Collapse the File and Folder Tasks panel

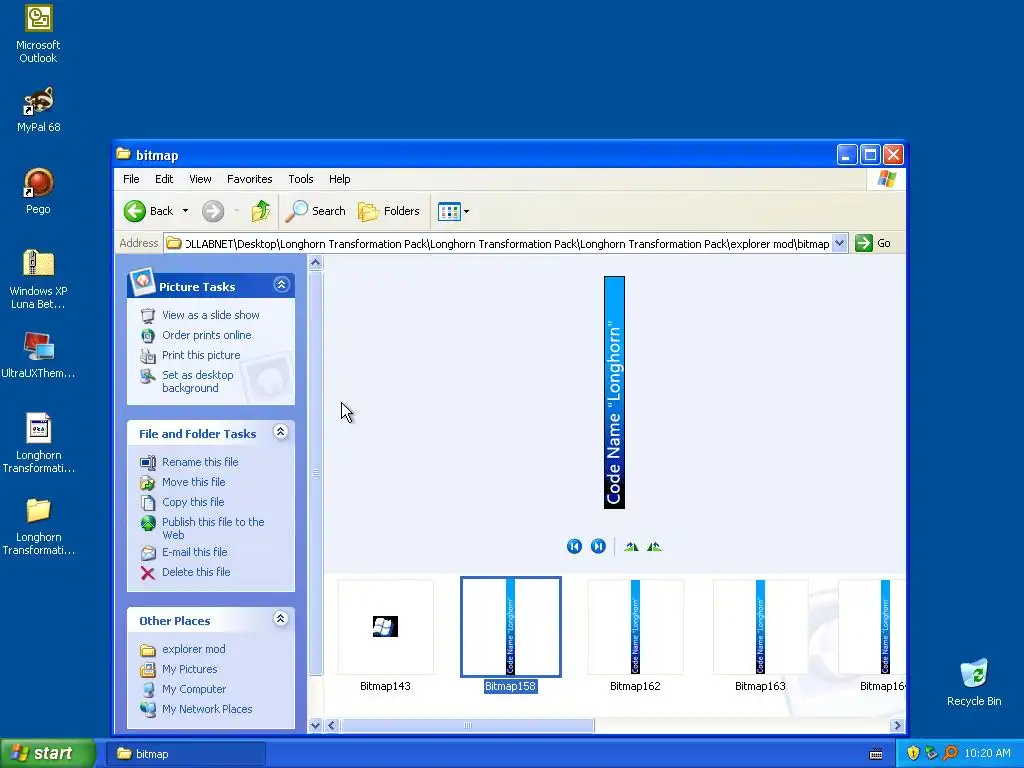click(281, 432)
